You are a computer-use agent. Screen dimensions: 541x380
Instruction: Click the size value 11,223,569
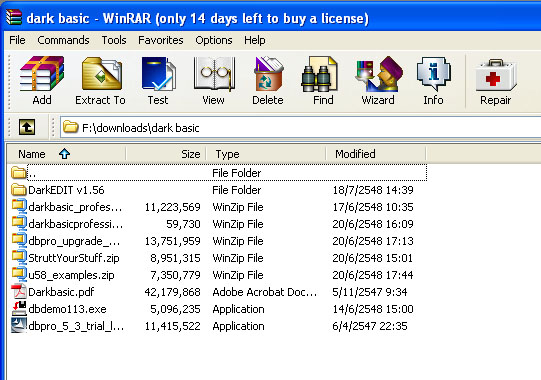click(173, 207)
